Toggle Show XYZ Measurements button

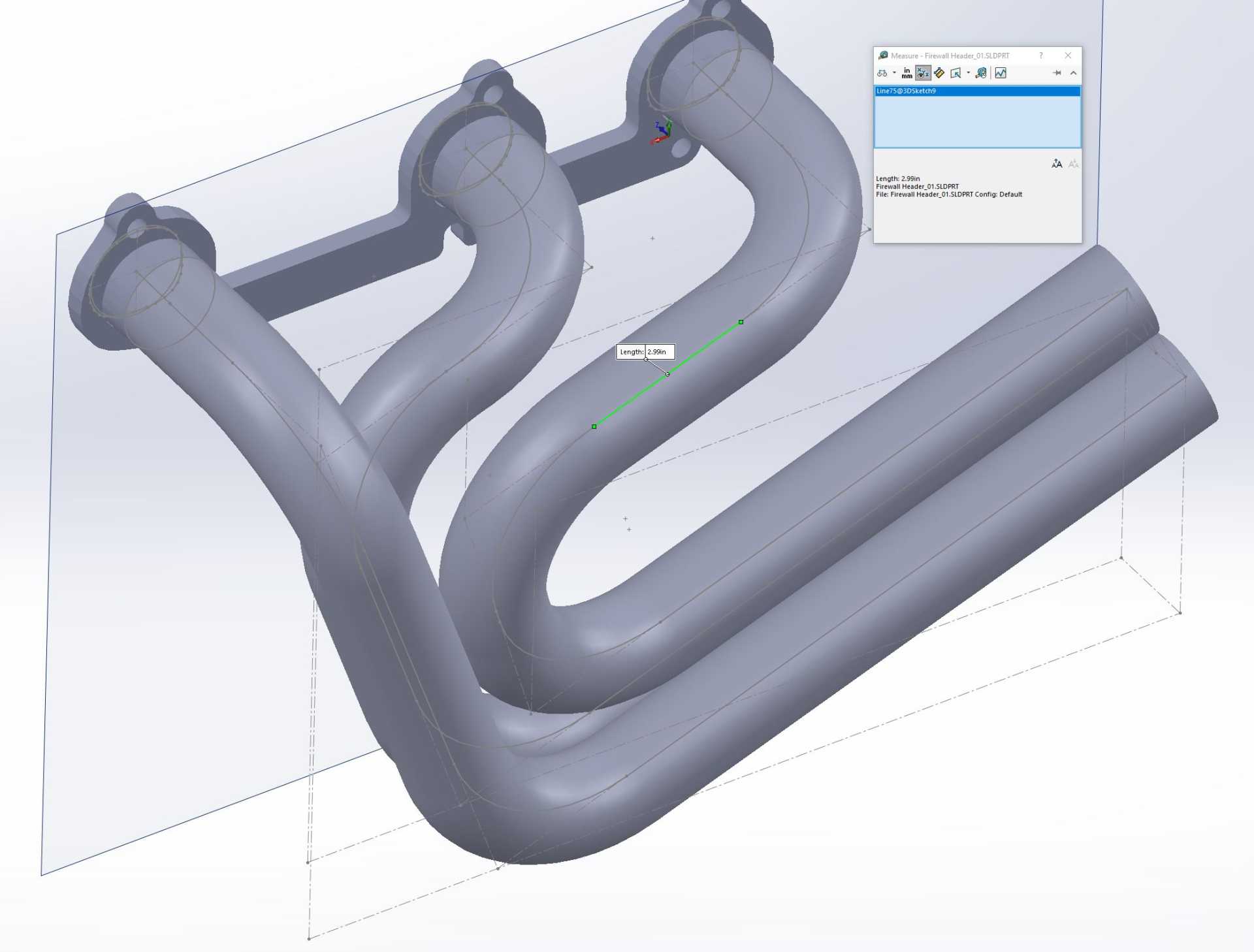click(x=923, y=73)
